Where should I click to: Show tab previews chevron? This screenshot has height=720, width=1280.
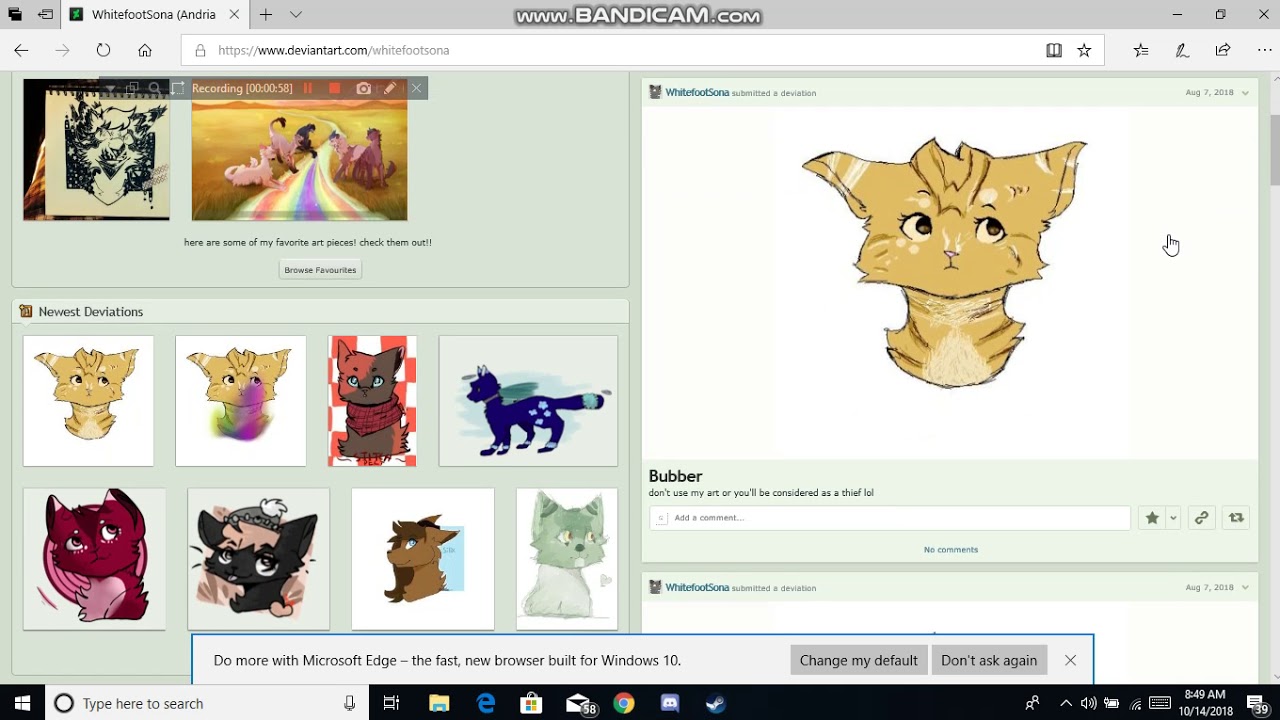point(296,15)
